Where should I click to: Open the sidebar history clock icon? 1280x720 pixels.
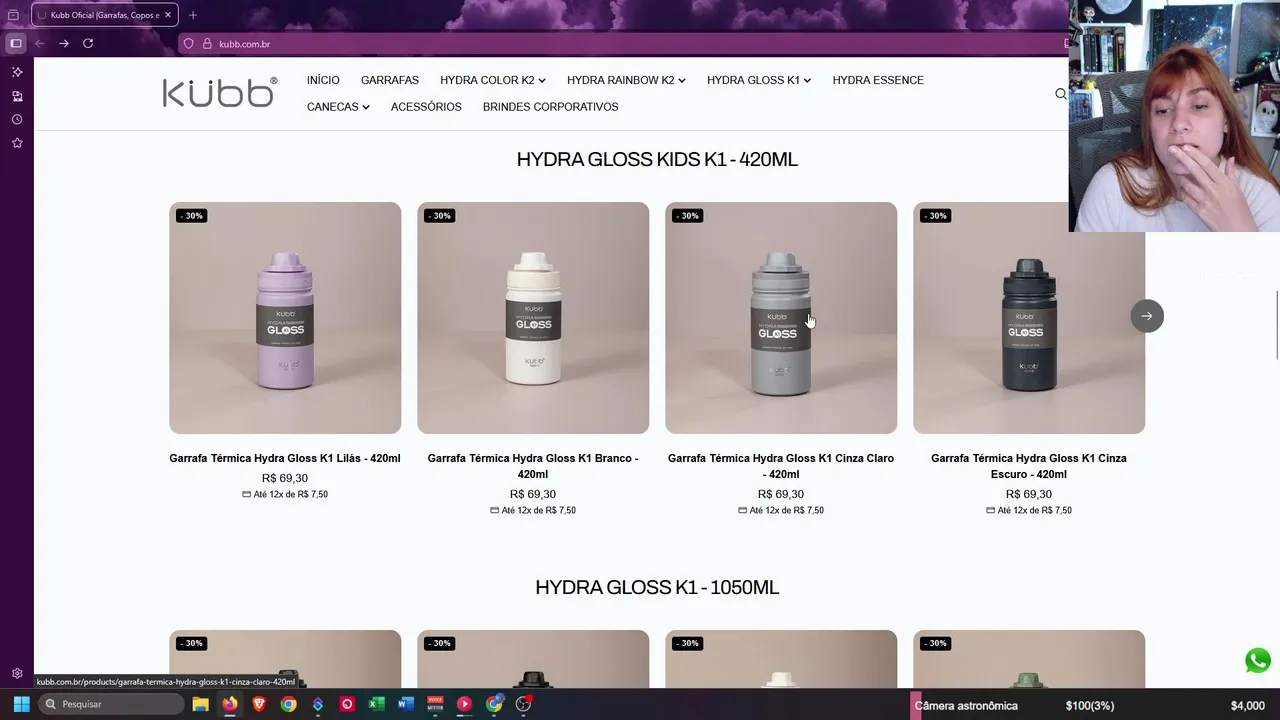(x=17, y=120)
